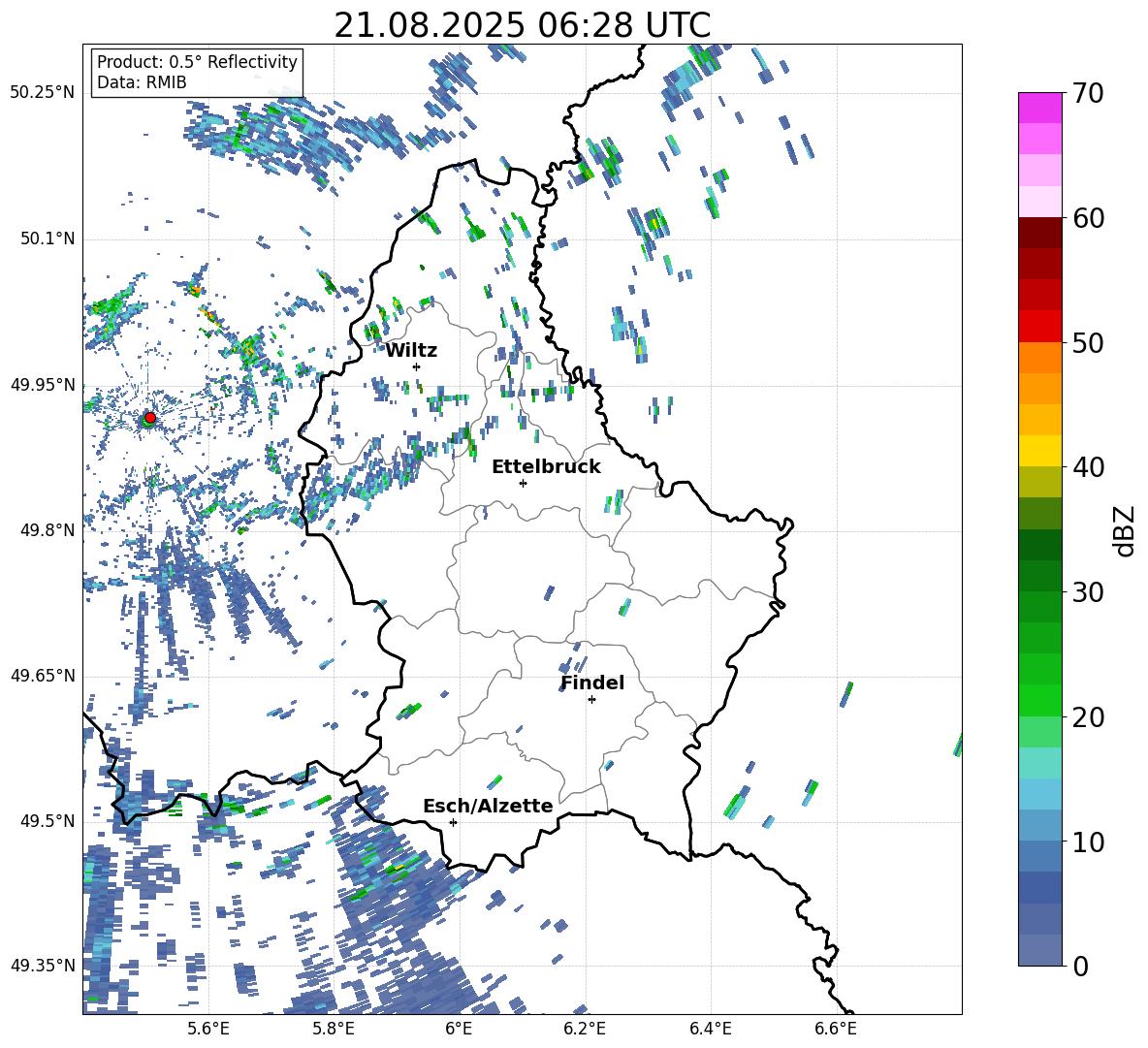Click the colorbar tick value 30
The image size is (1148, 1048).
click(1088, 592)
